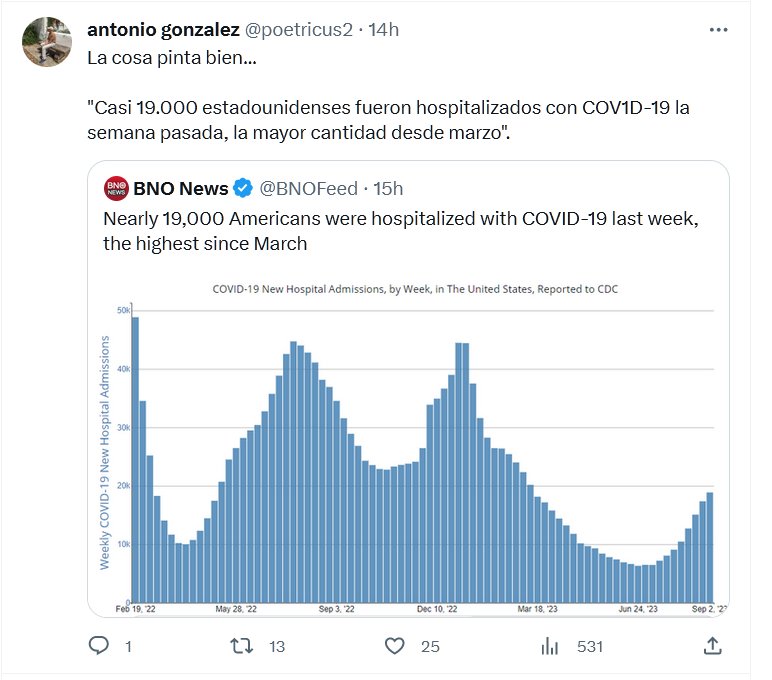This screenshot has height=680, width=772.
Task: Open the three-dot more options menu
Action: [x=718, y=30]
